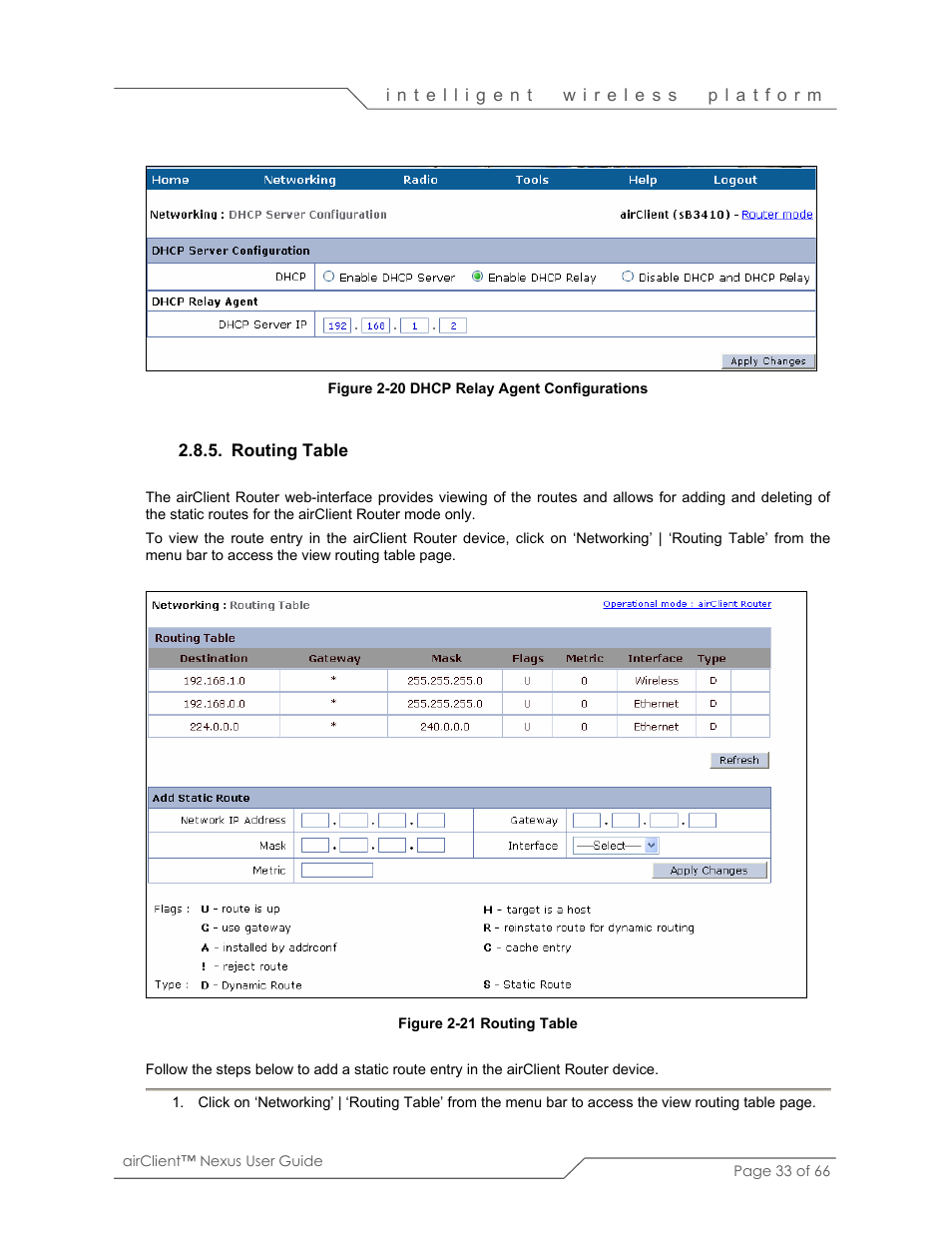Click third octet of static route Mask
Screen dimensions: 952x1233
click(x=392, y=846)
